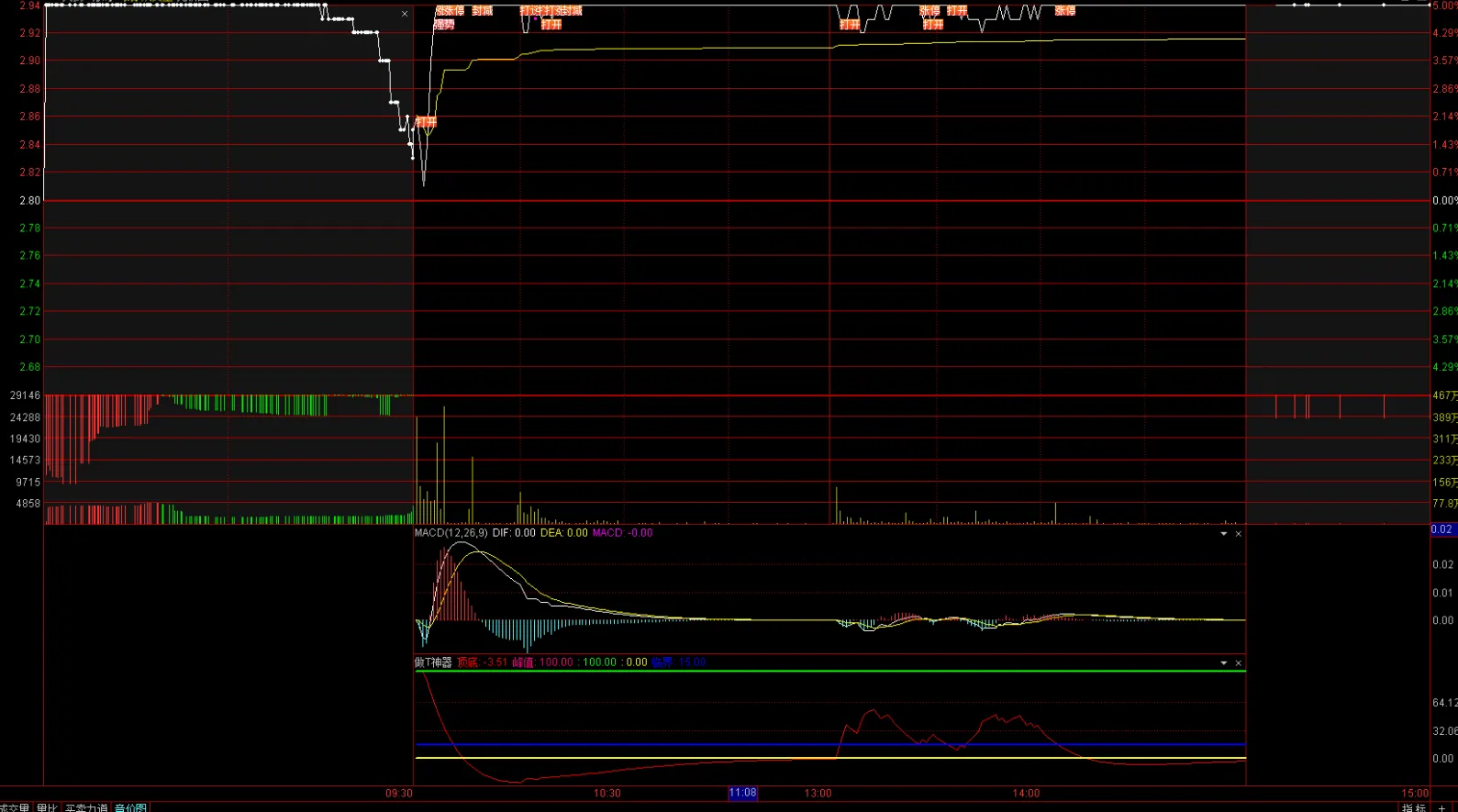Screen dimensions: 1458x812
Task: Click the 2.88 price axis label
Action: point(30,89)
